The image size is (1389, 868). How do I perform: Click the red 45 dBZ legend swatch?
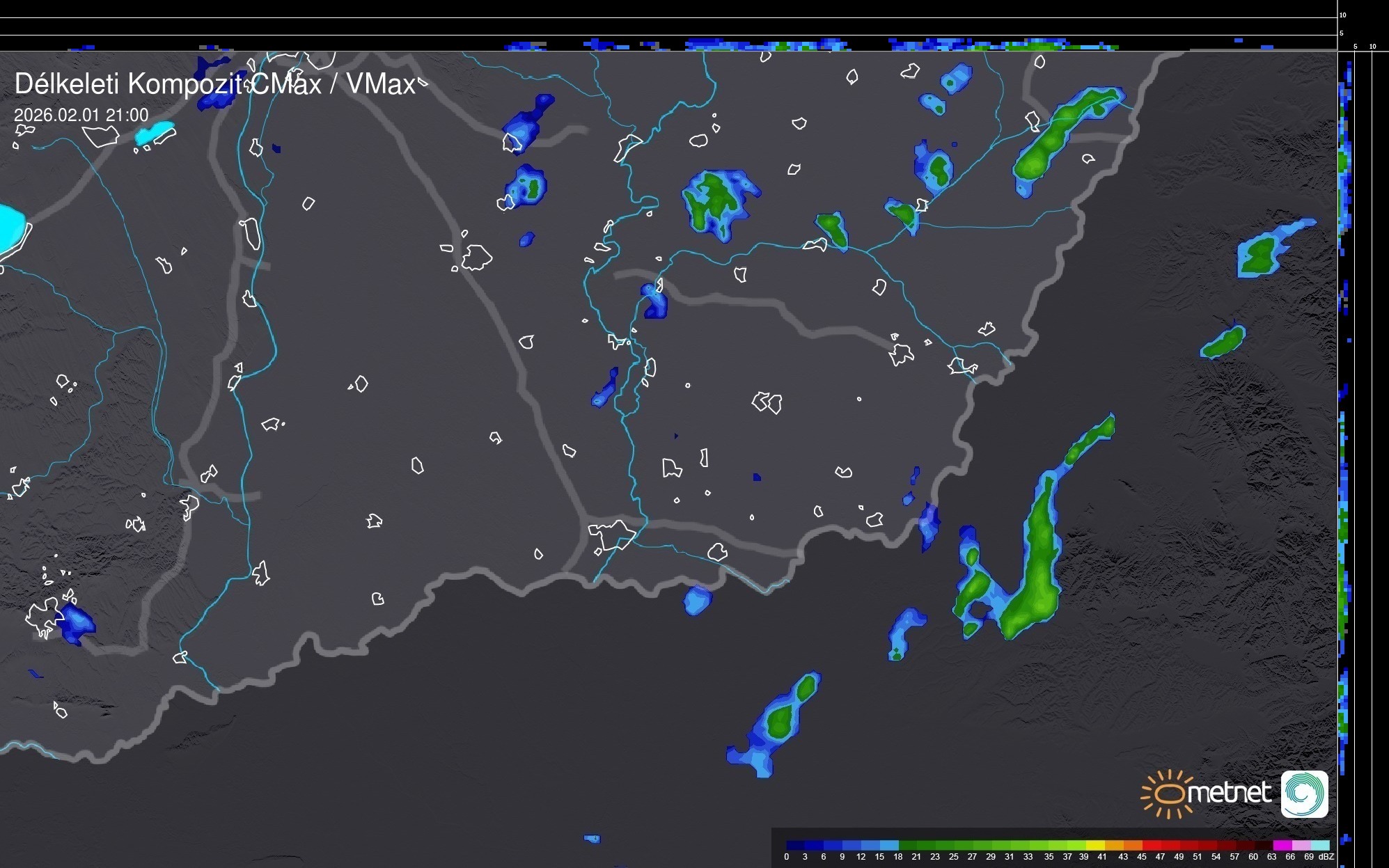(x=1151, y=845)
